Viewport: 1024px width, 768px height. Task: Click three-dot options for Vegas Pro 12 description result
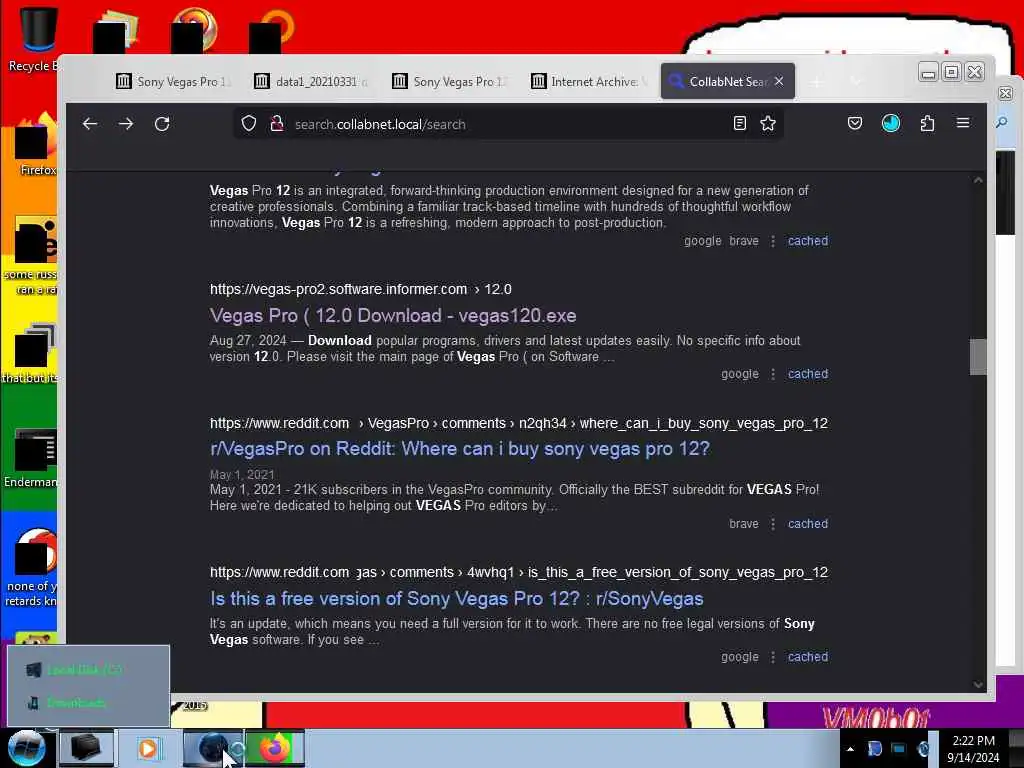773,241
